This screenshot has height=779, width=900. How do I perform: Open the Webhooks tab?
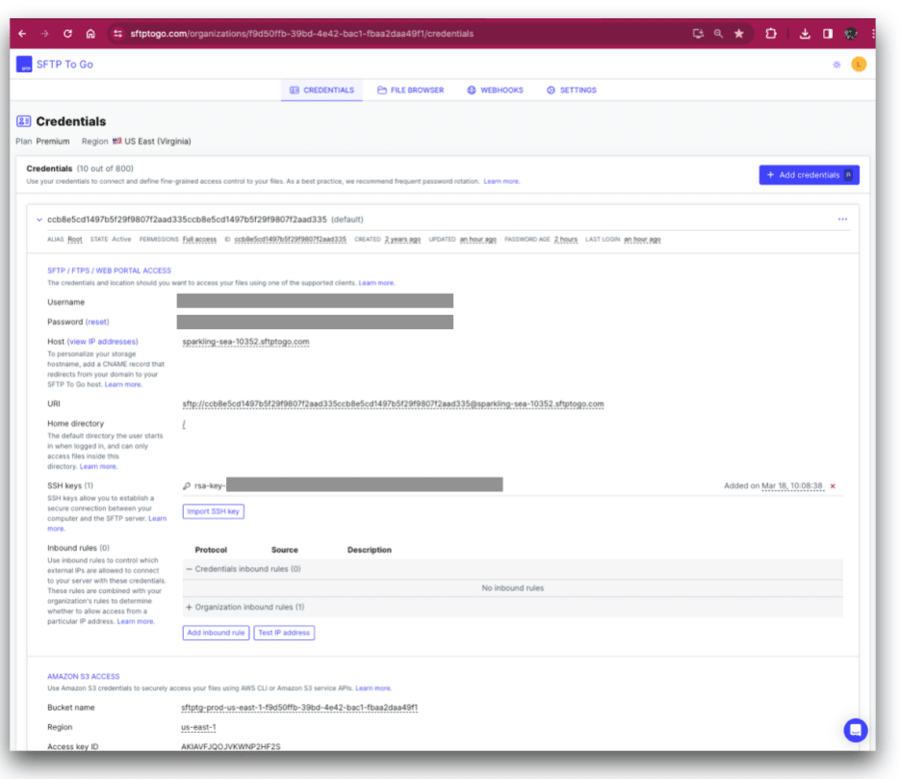coord(494,89)
